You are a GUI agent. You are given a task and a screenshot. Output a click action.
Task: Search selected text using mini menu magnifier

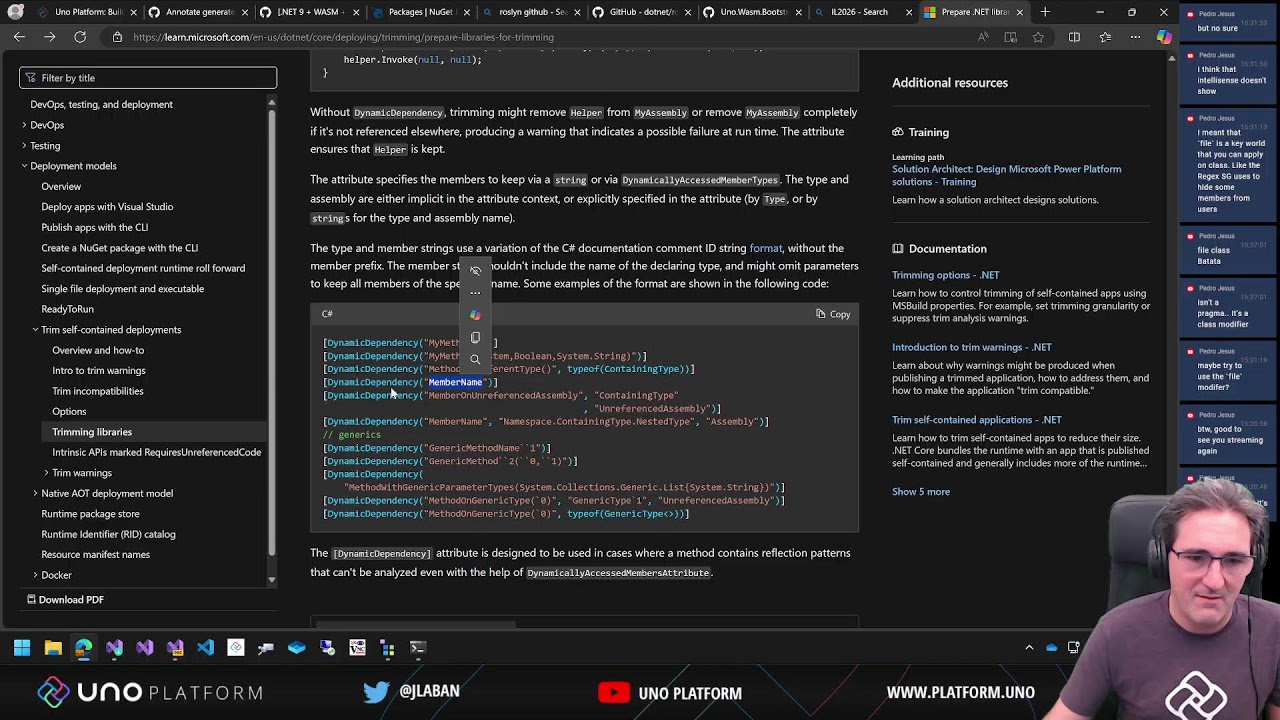pos(475,359)
